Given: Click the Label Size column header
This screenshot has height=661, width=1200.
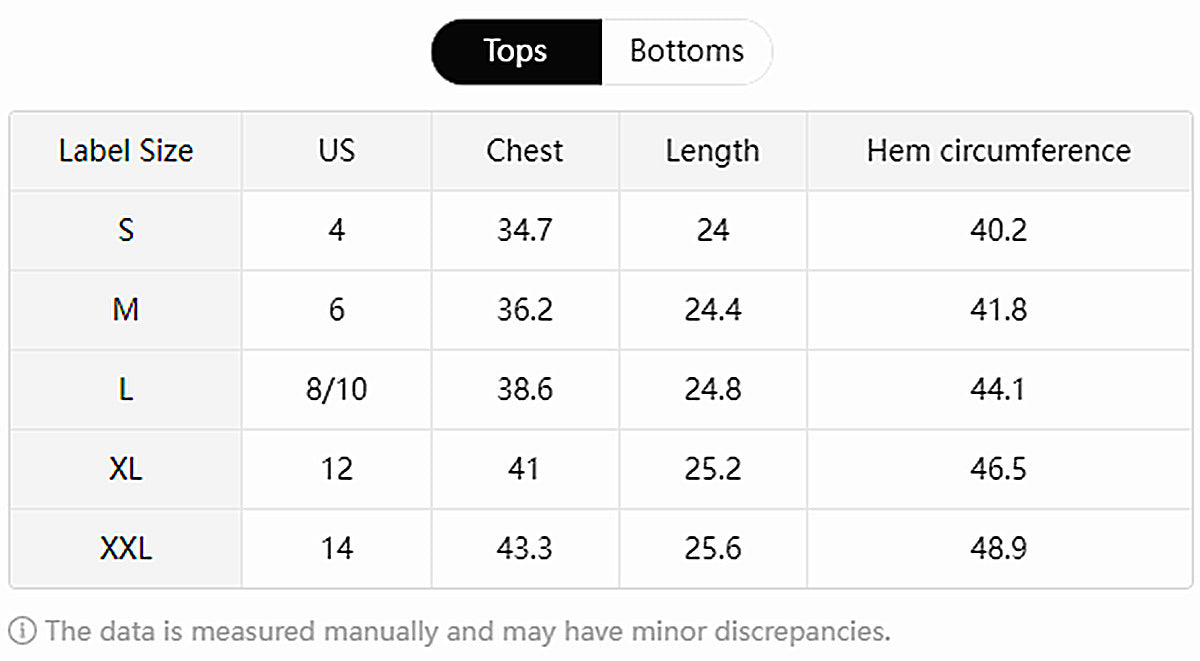Looking at the screenshot, I should [x=126, y=151].
